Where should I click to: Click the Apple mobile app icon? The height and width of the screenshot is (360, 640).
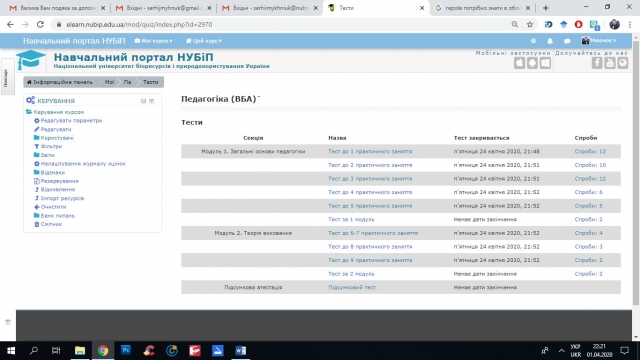pos(520,63)
